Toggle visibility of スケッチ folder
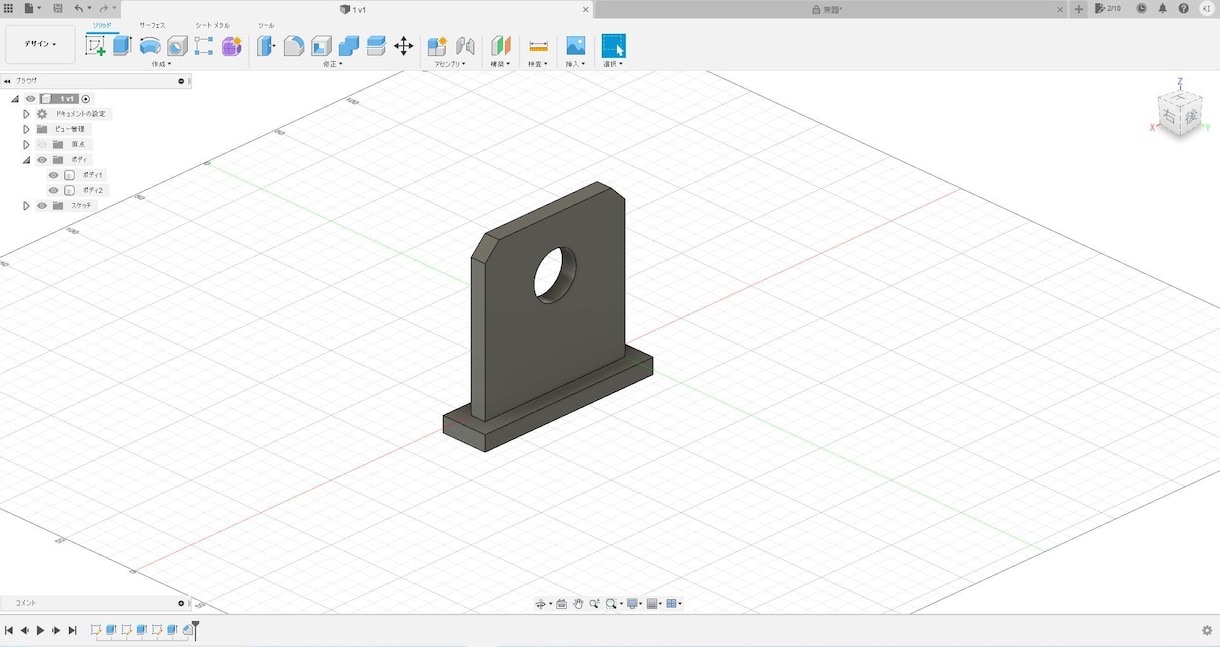 (42, 206)
